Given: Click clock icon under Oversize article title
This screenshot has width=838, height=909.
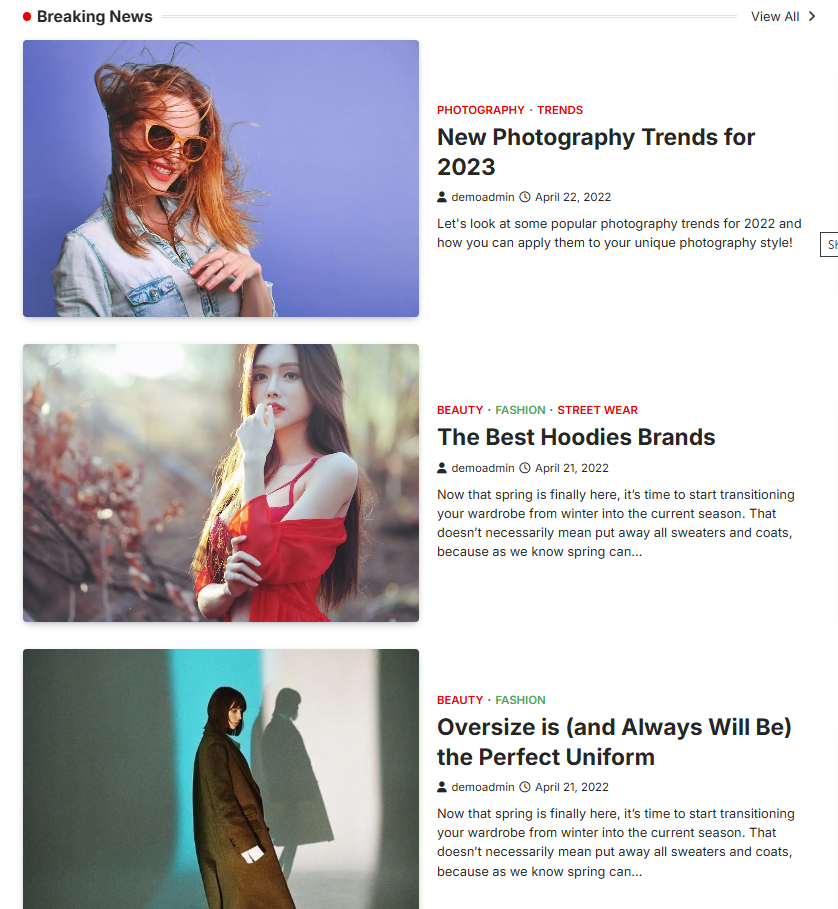Looking at the screenshot, I should (x=524, y=787).
